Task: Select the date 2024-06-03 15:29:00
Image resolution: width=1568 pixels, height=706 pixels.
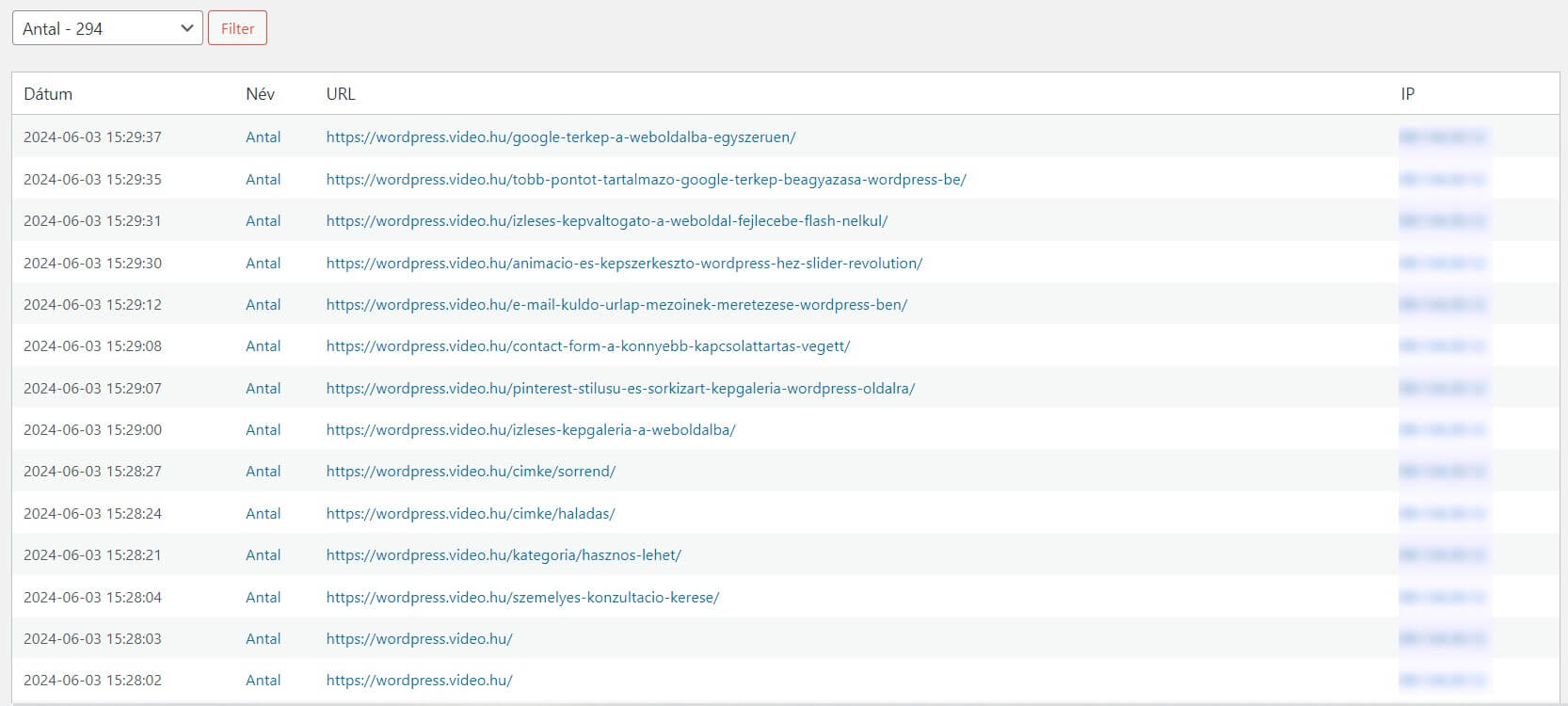Action: [92, 430]
